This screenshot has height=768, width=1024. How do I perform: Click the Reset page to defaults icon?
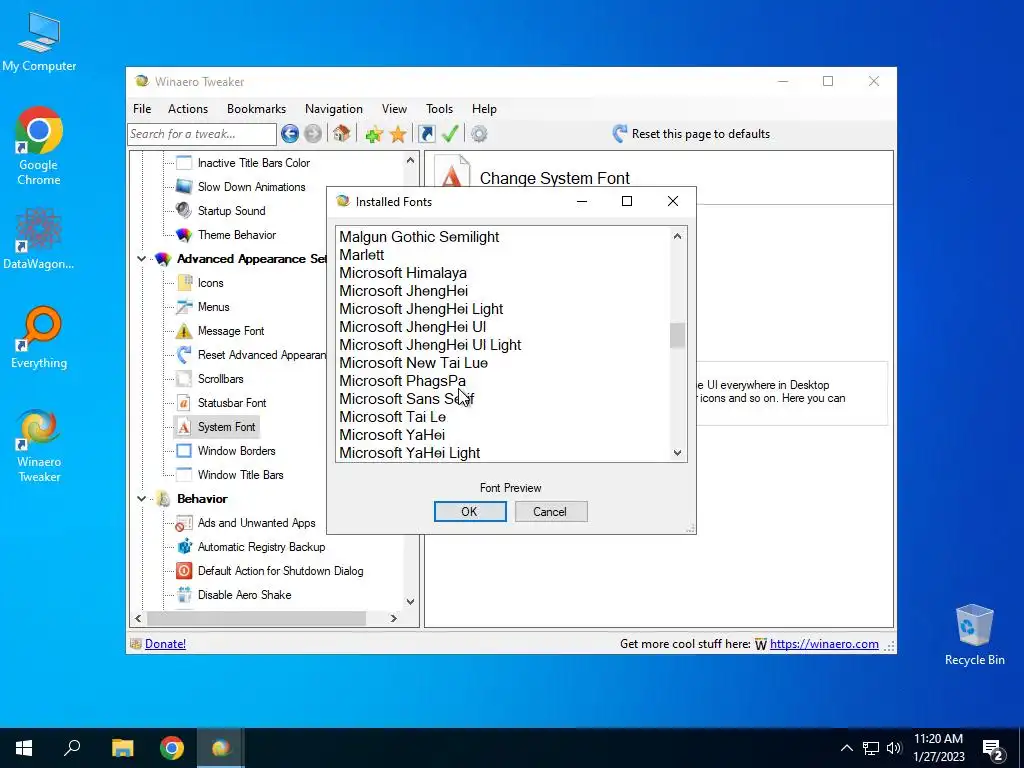pos(619,134)
